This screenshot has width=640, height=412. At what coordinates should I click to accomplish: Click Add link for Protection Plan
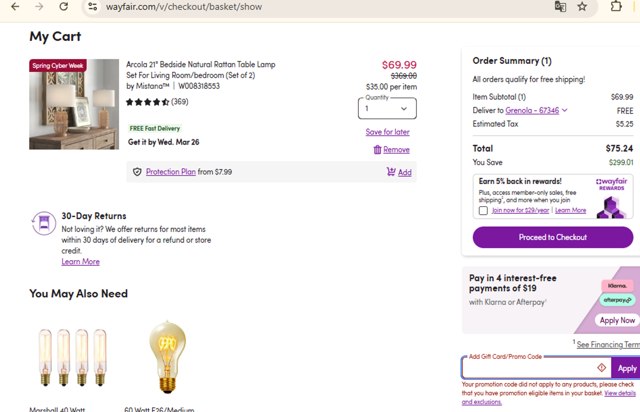tap(404, 172)
